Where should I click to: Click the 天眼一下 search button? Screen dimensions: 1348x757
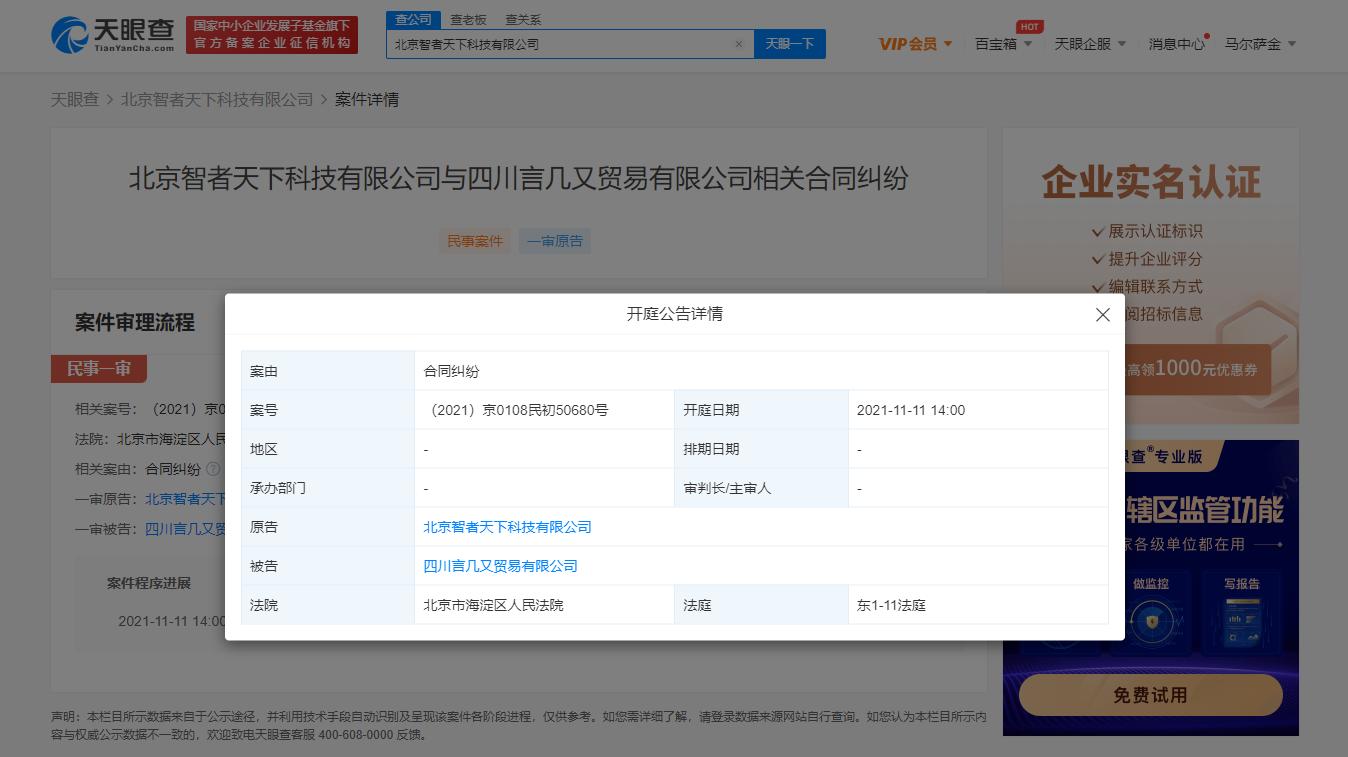click(x=790, y=44)
